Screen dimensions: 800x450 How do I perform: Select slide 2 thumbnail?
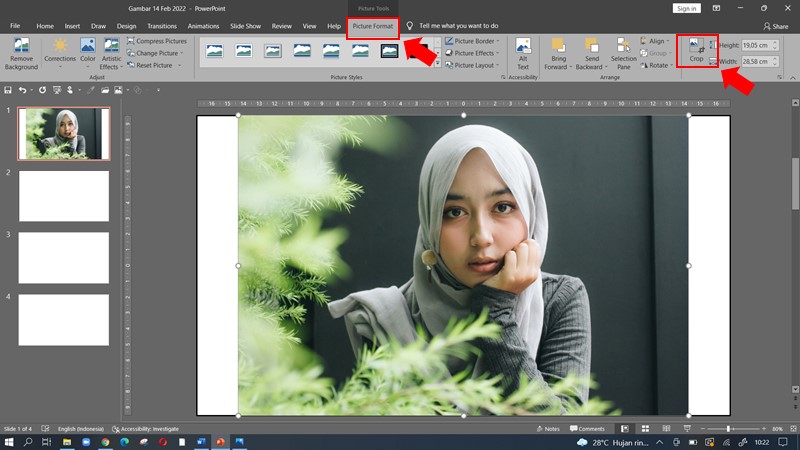(x=64, y=196)
